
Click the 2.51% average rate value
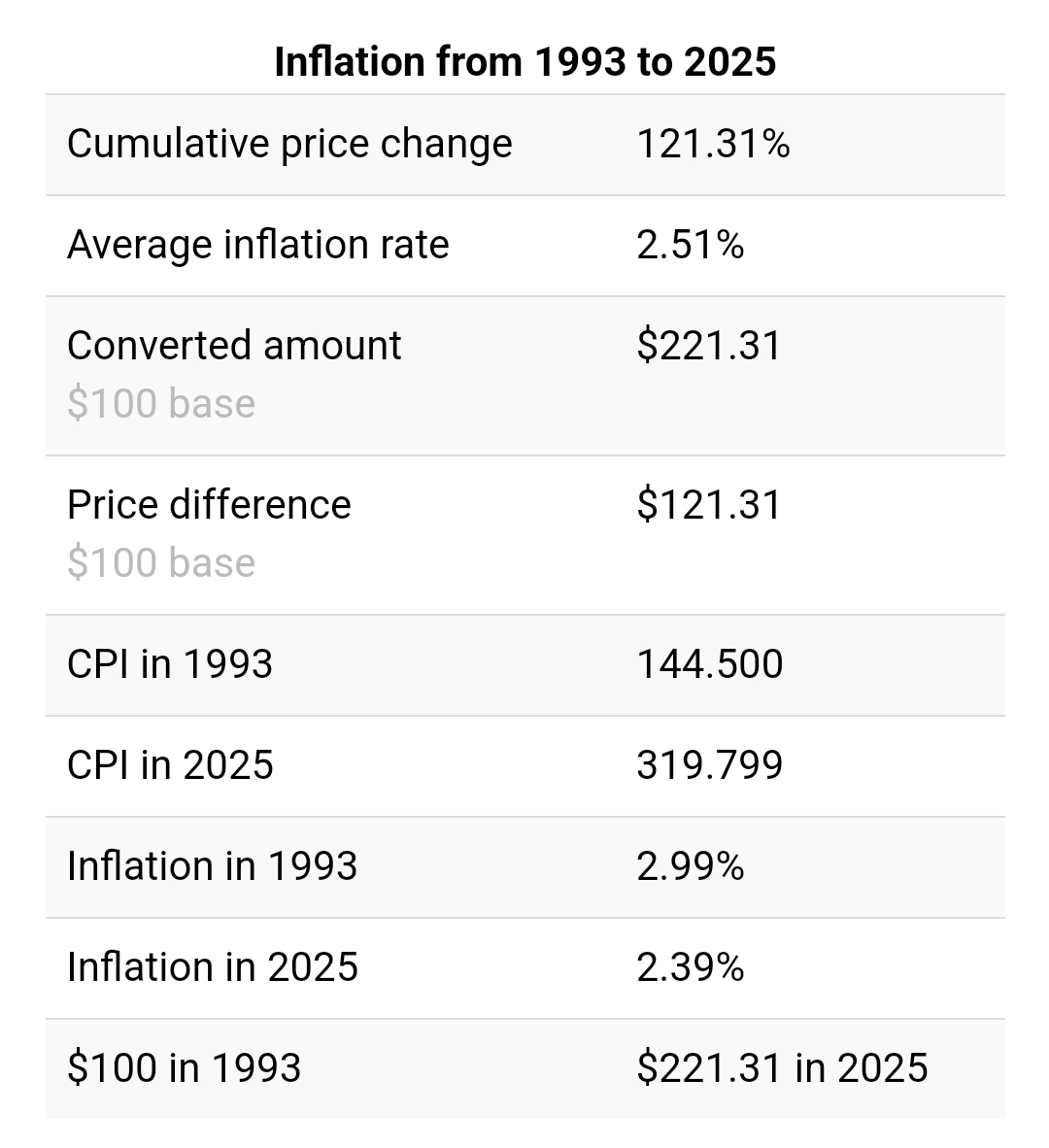[x=690, y=245]
